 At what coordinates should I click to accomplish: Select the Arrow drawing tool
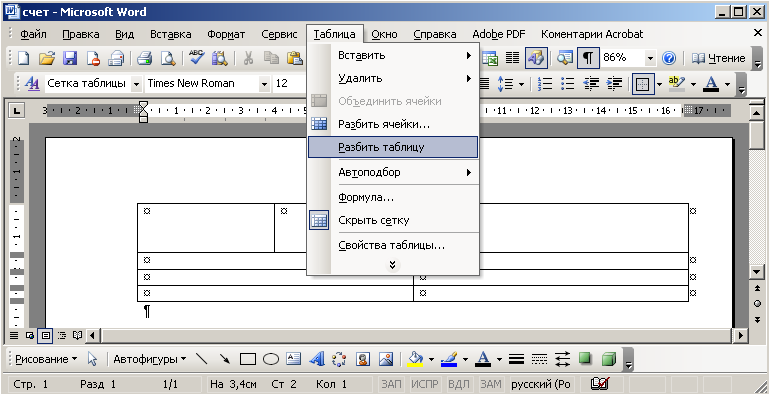(225, 359)
